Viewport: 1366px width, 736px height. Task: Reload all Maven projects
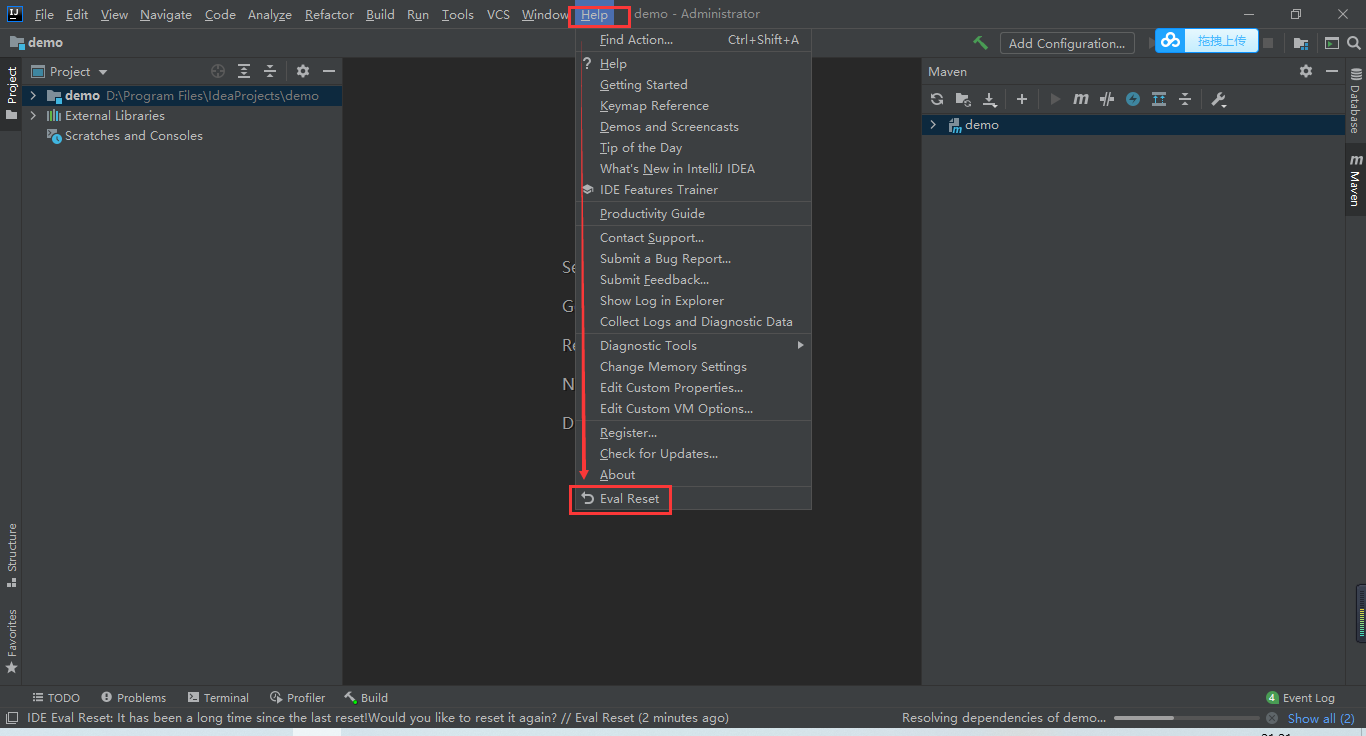point(937,99)
